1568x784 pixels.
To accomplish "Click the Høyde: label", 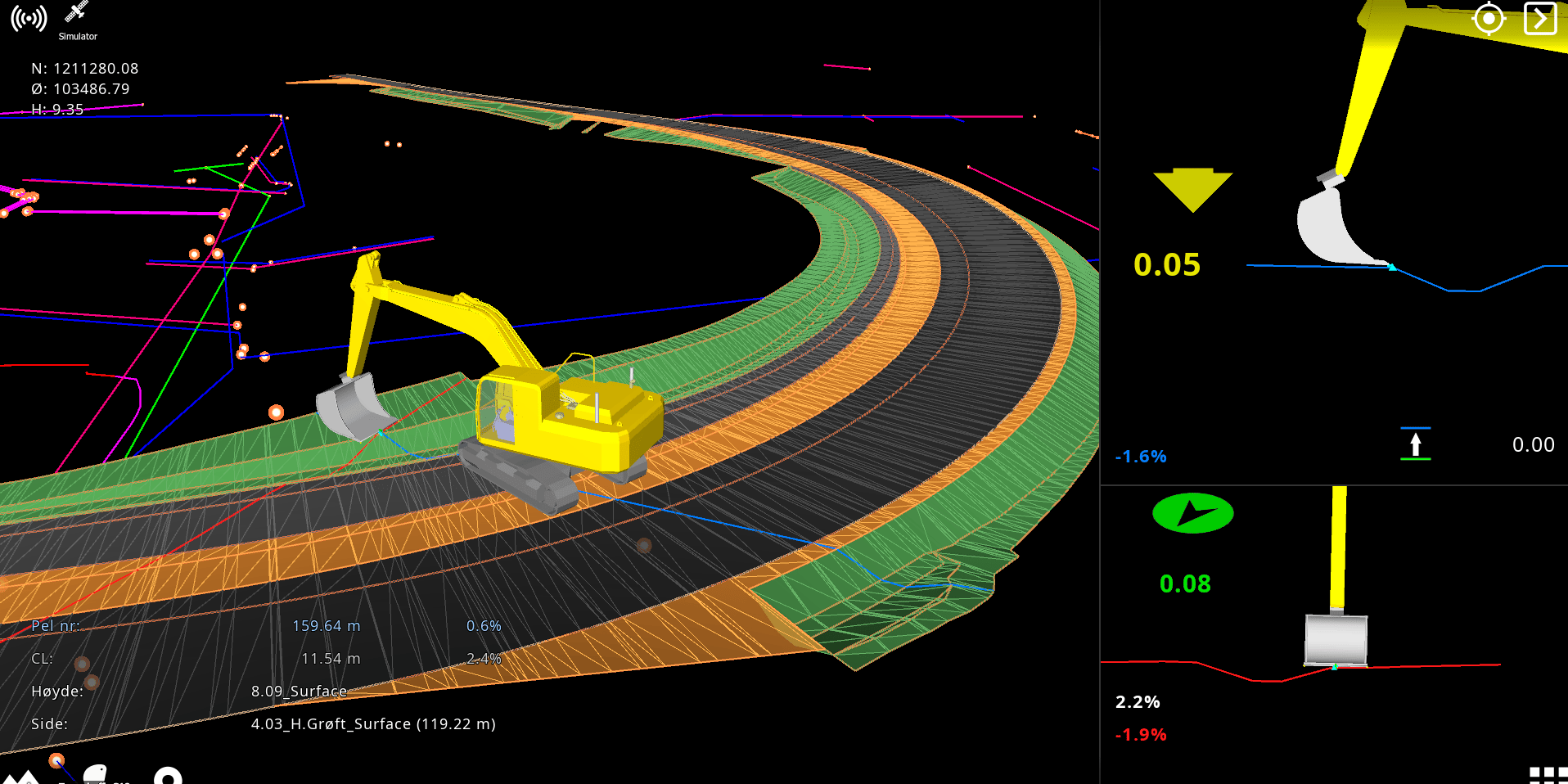I will [57, 692].
